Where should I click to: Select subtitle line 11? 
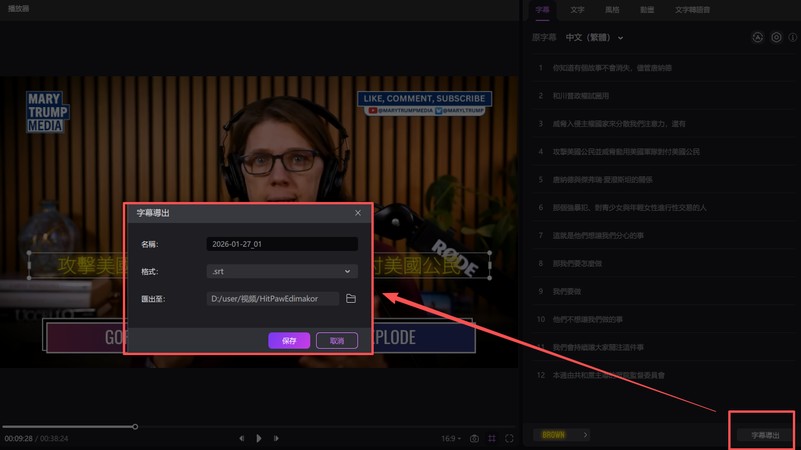[x=663, y=347]
